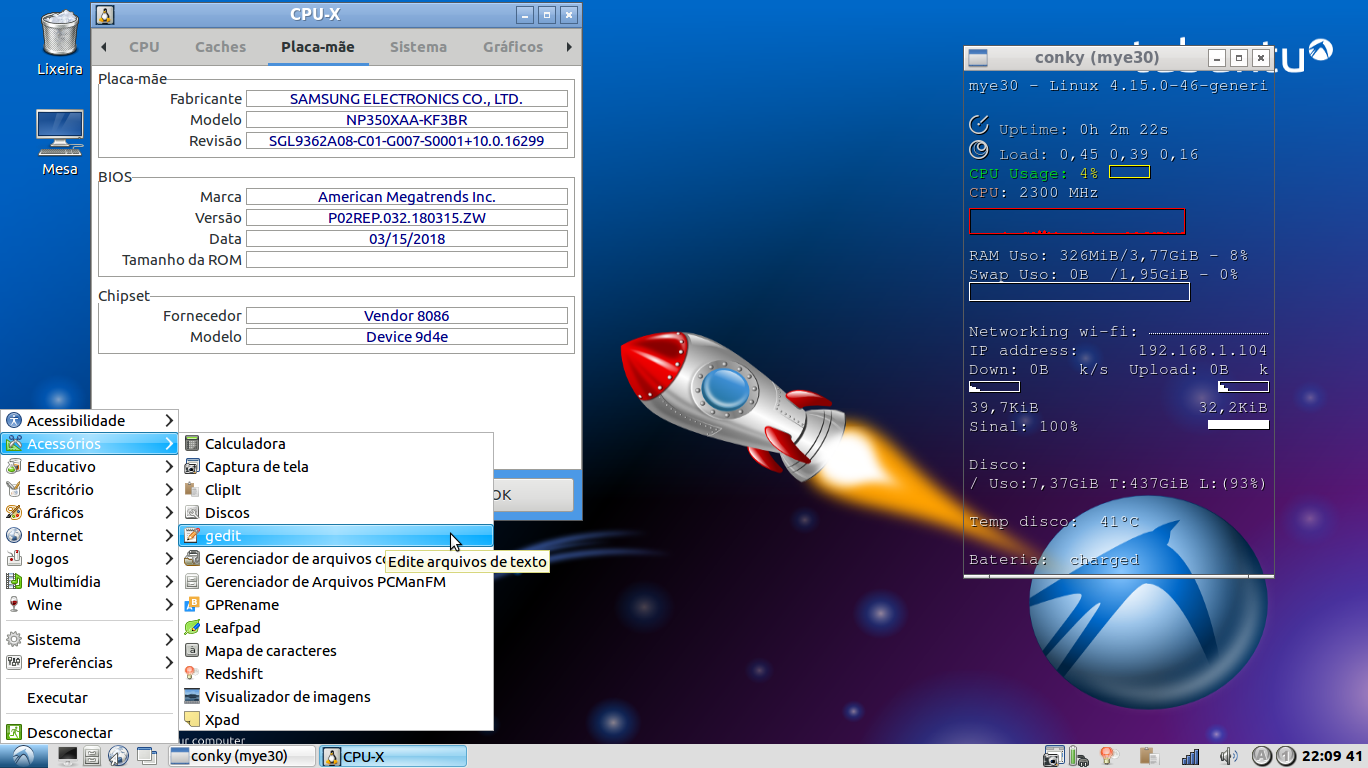Click the battery indicator tray icon

[x=1078, y=756]
